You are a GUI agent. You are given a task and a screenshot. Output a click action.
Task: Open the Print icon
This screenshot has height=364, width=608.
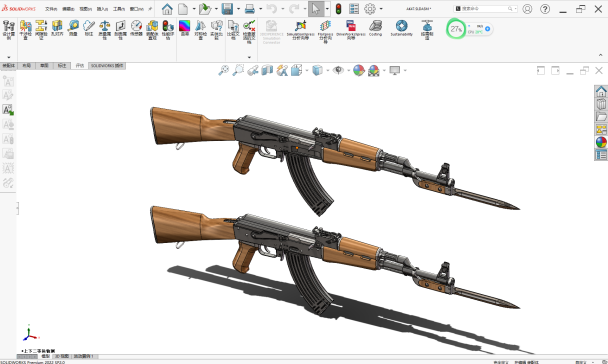250,9
